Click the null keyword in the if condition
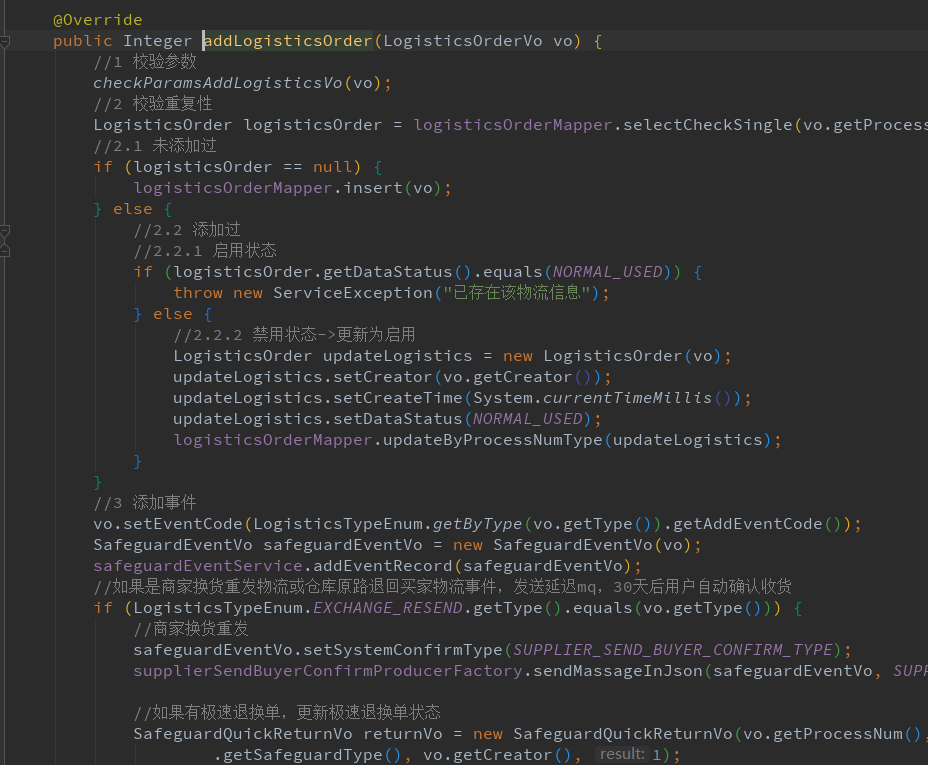Viewport: 928px width, 765px height. [x=333, y=167]
